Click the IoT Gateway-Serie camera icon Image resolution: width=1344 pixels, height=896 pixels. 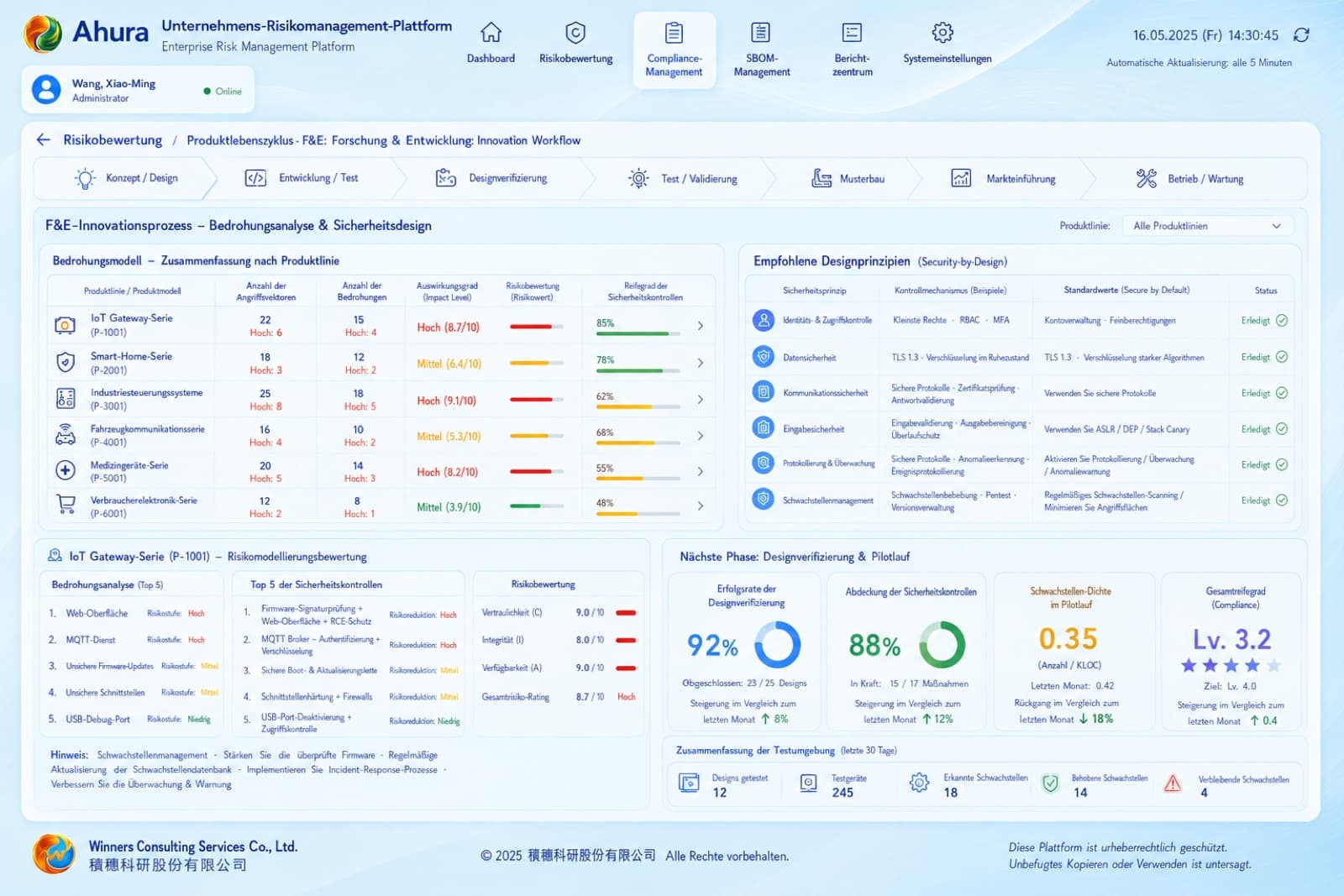[65, 325]
